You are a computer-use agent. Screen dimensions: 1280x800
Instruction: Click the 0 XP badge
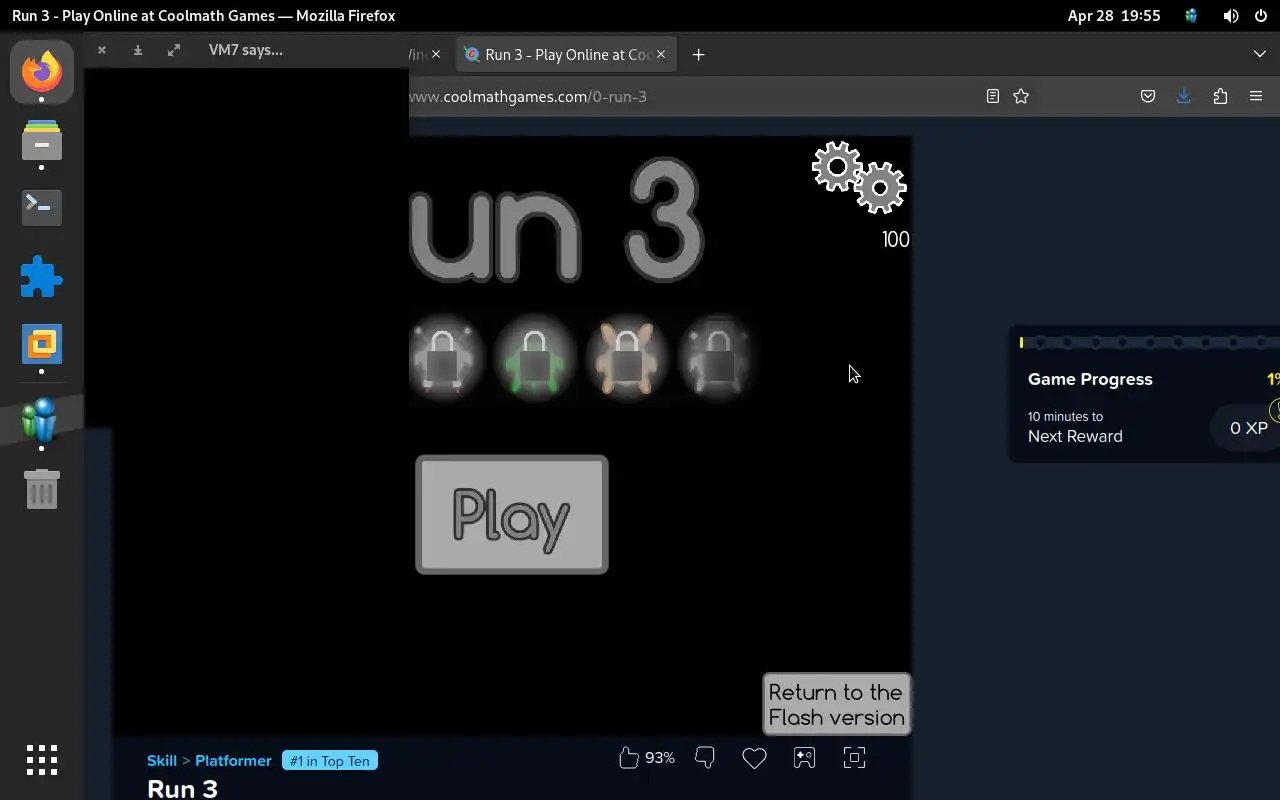click(x=1248, y=428)
